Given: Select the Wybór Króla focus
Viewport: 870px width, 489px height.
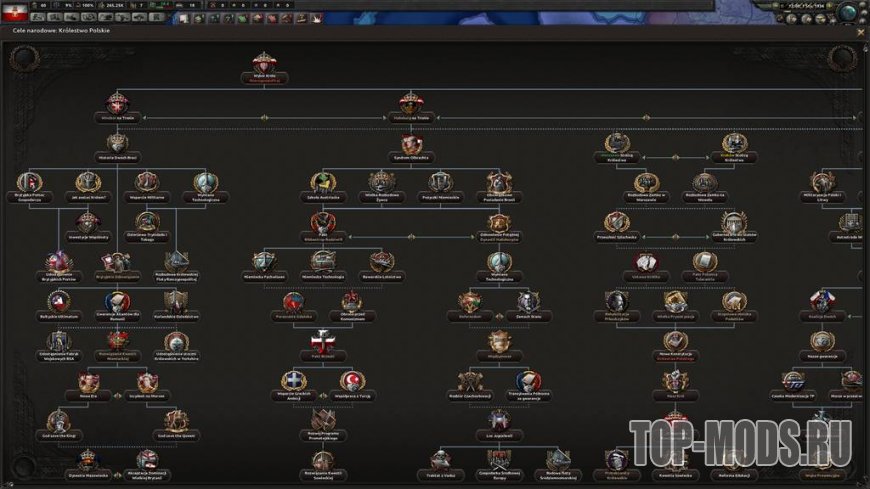Looking at the screenshot, I should [264, 63].
